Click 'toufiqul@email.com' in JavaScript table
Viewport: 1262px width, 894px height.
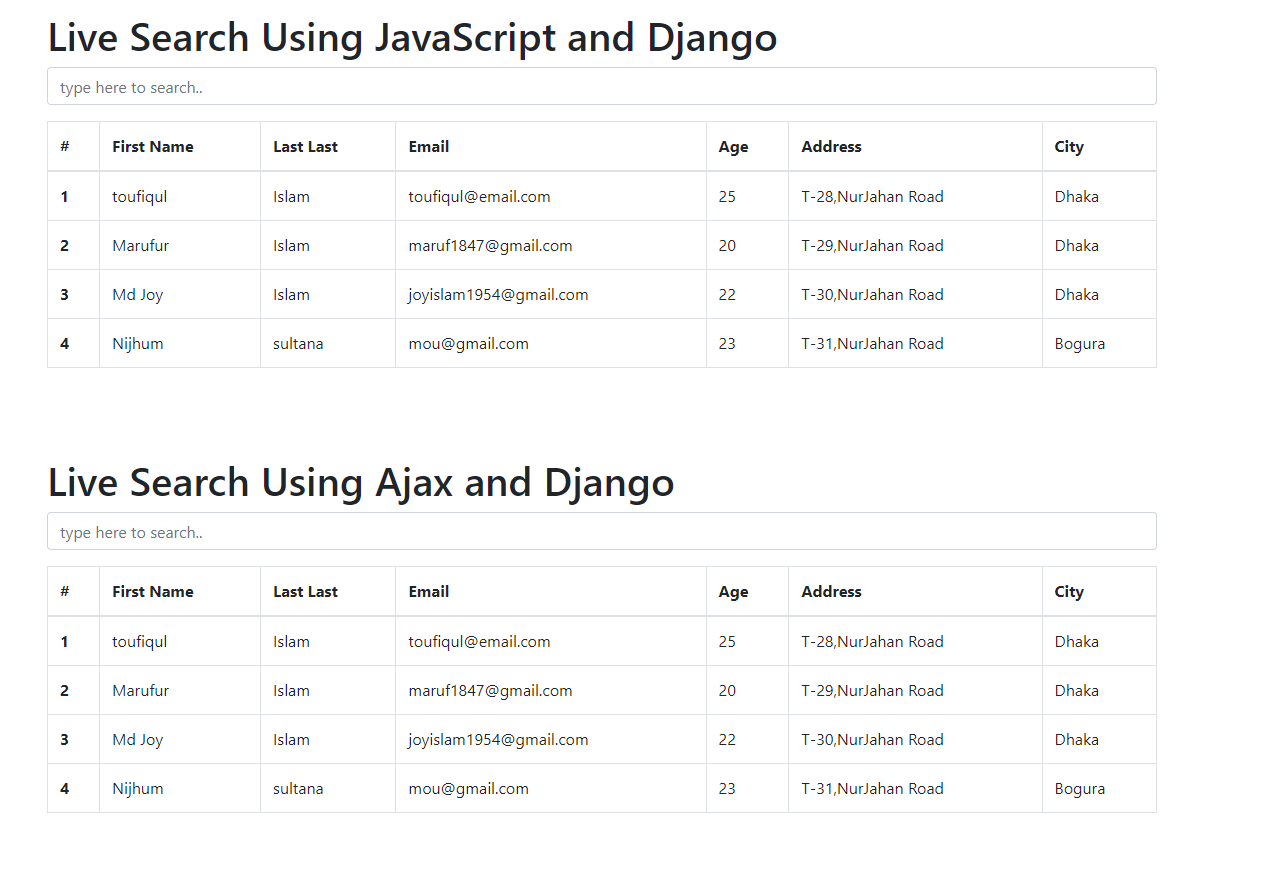tap(479, 196)
